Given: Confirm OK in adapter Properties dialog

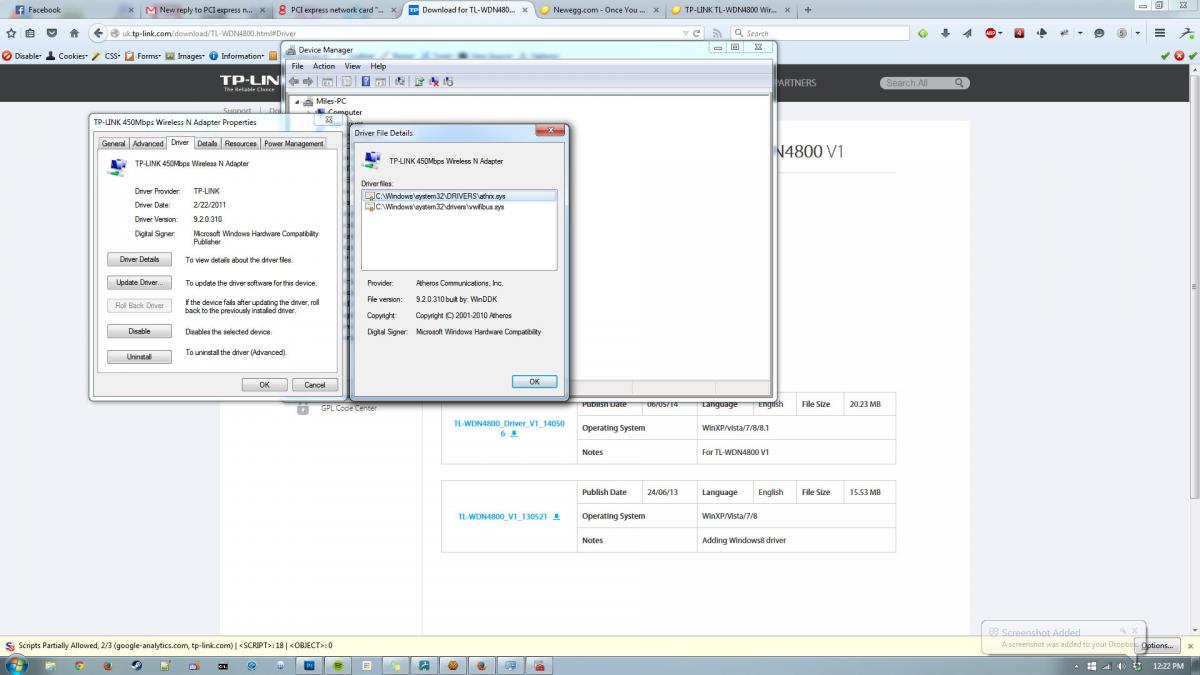Looking at the screenshot, I should (264, 384).
